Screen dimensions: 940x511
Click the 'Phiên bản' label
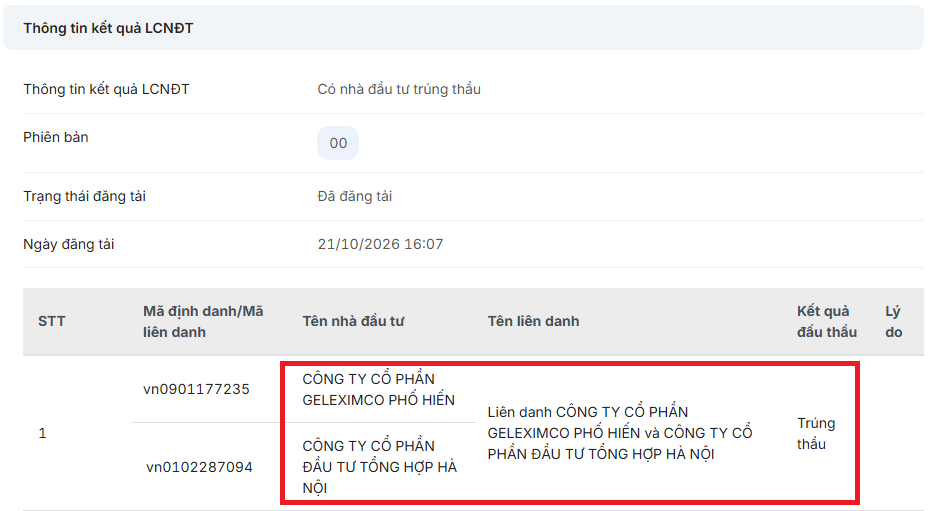[x=56, y=137]
